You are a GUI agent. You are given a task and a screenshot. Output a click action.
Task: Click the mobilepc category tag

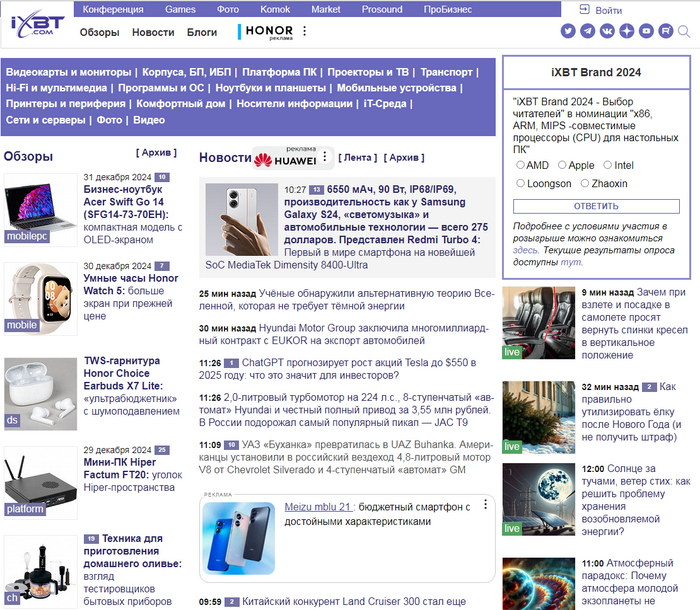[27, 236]
